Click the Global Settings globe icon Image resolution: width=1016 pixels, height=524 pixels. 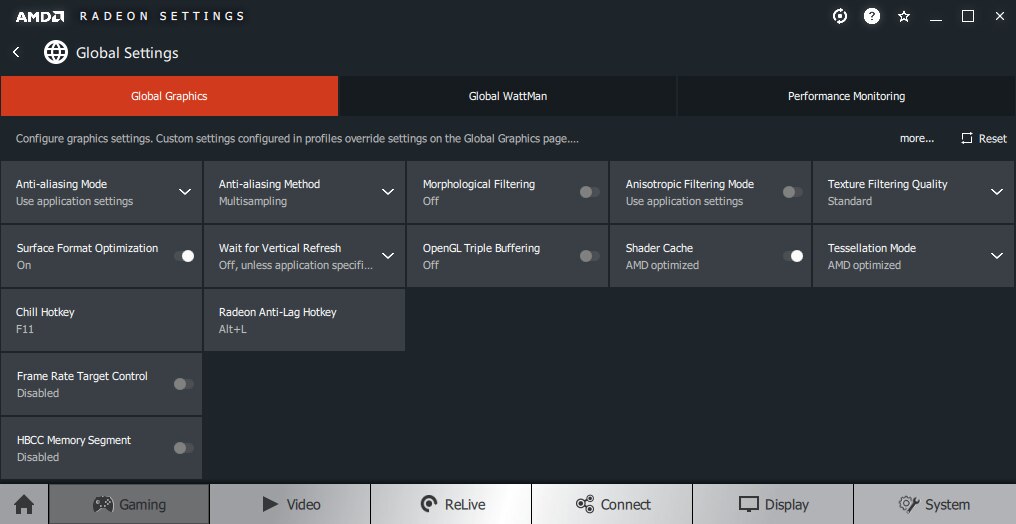point(56,52)
